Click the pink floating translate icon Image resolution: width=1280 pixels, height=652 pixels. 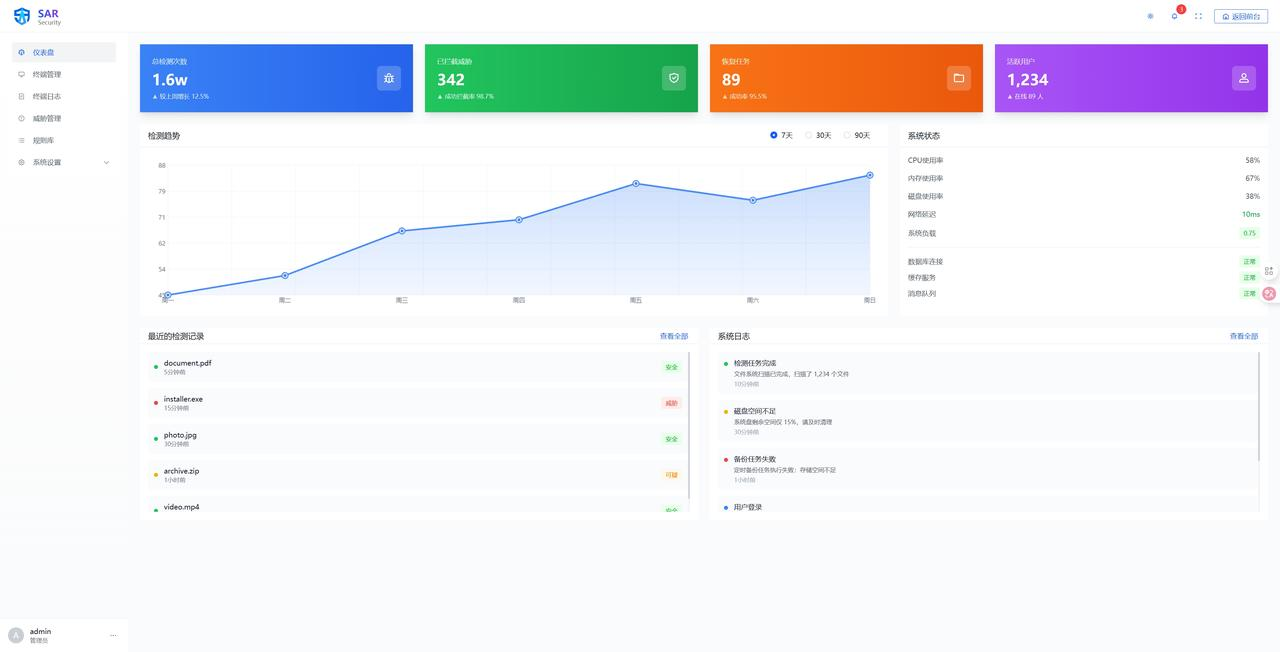pos(1269,293)
